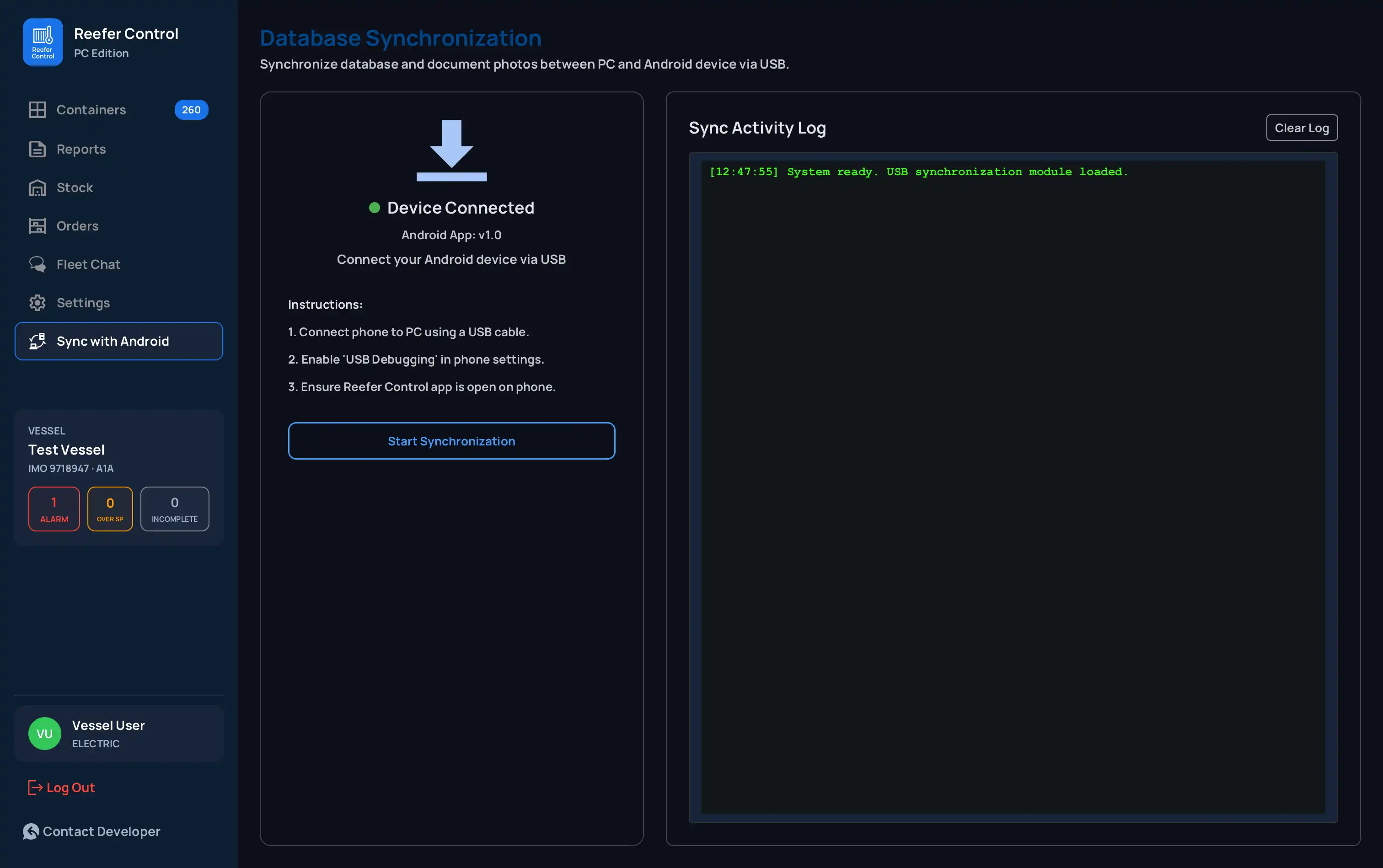
Task: Go to the Orders section
Action: (x=119, y=226)
